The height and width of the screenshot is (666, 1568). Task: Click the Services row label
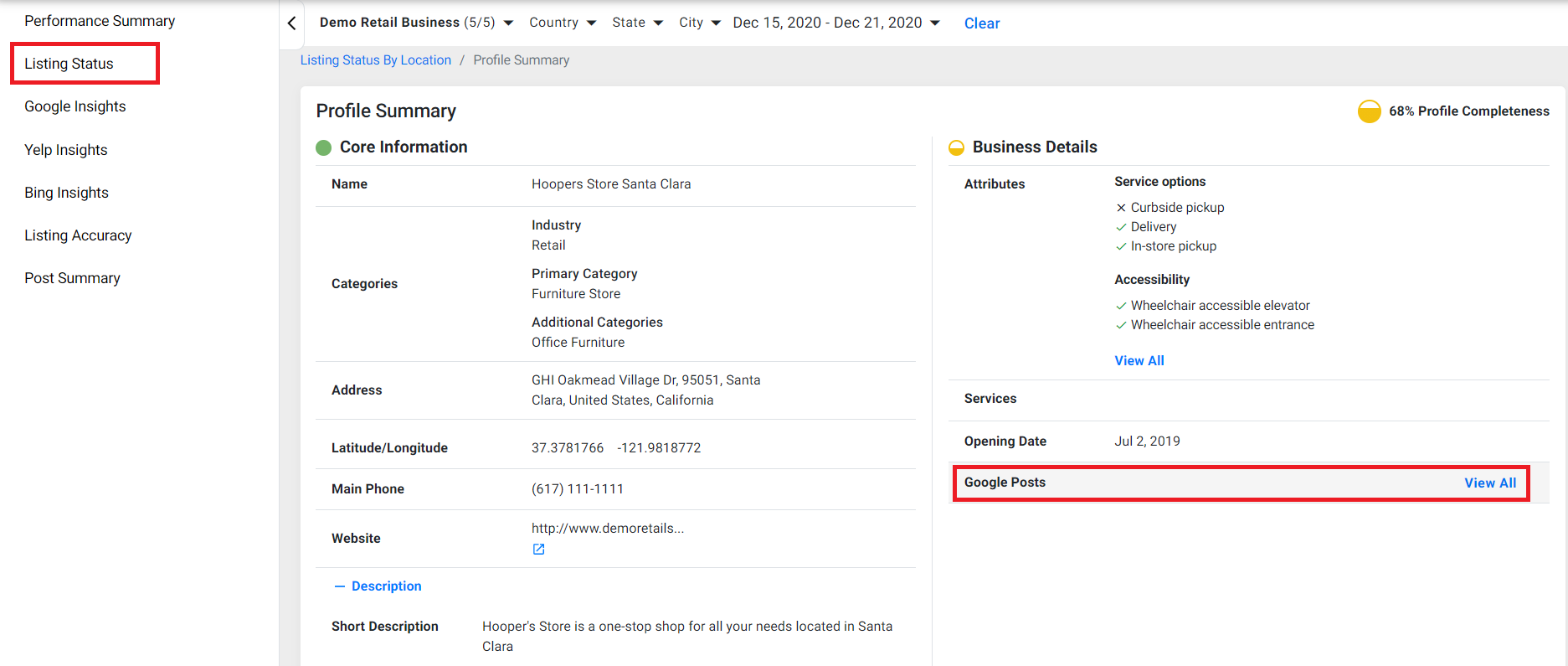pyautogui.click(x=990, y=399)
